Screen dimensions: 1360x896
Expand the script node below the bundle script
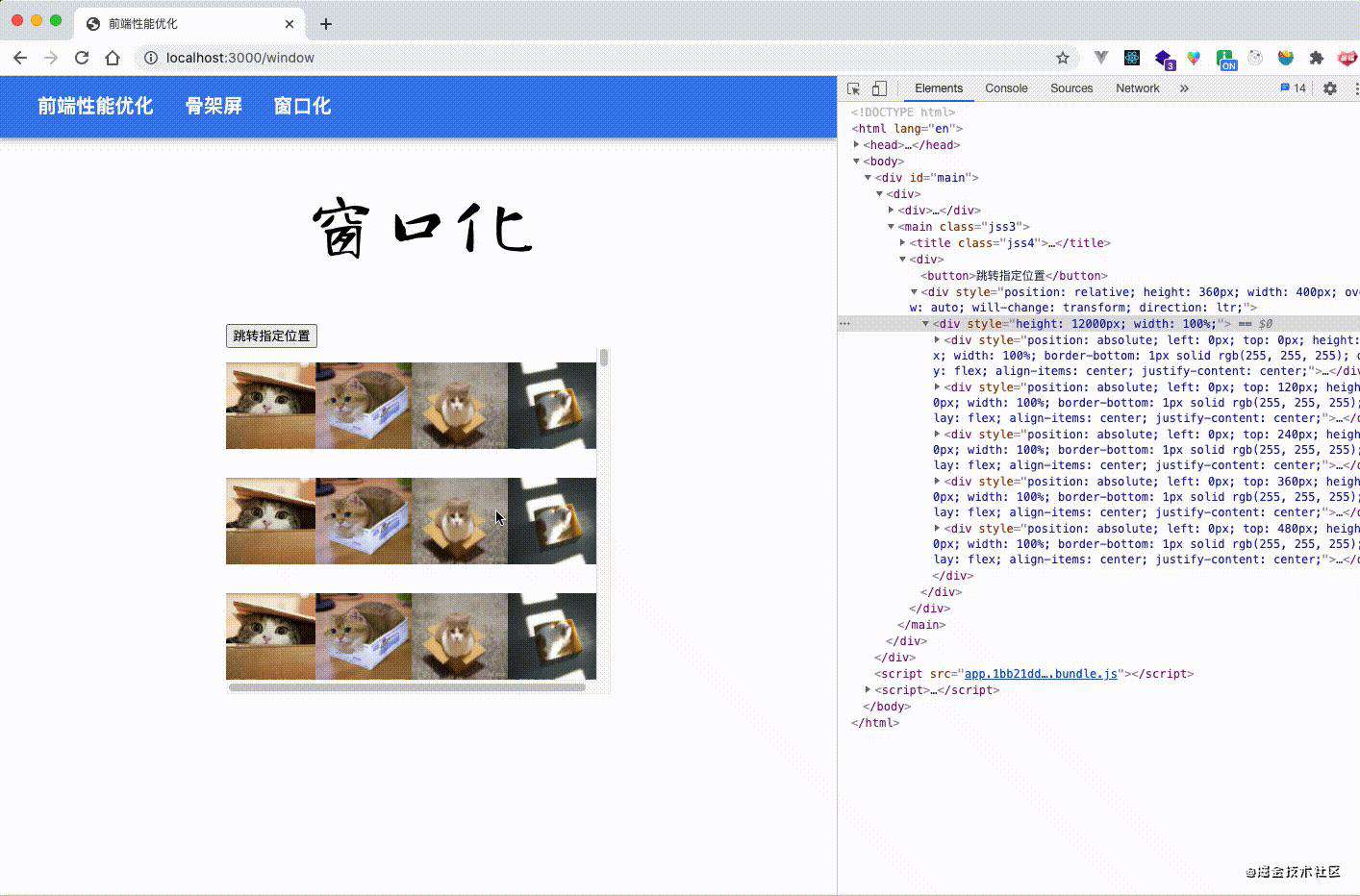pyautogui.click(x=868, y=690)
